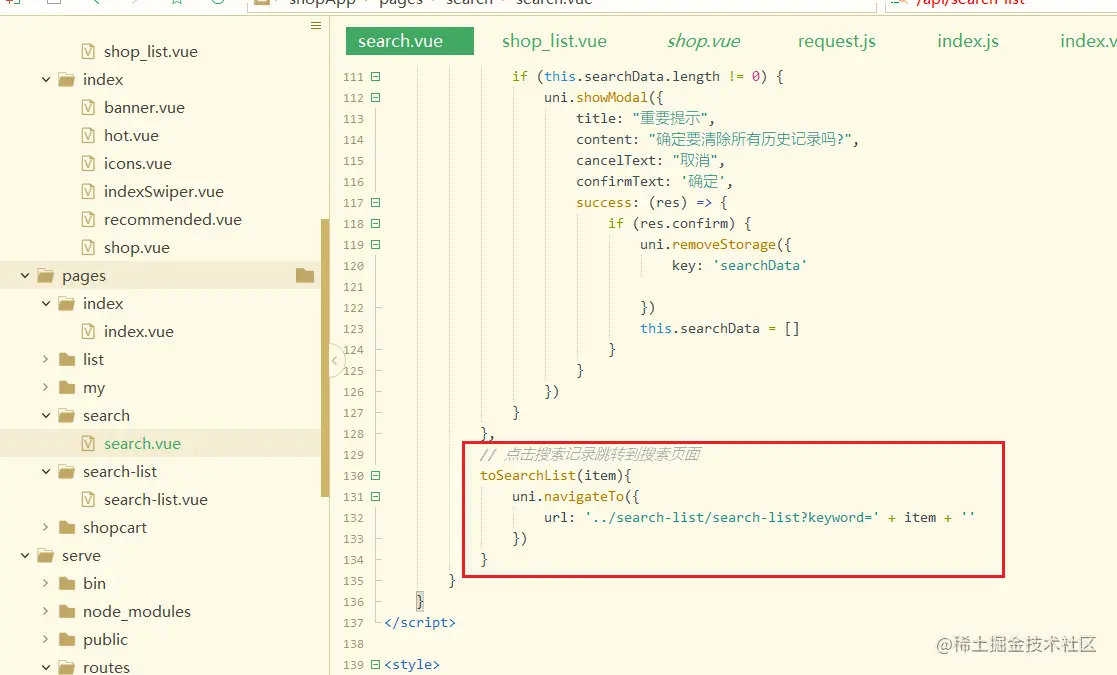
Task: Click the file icon beside banner.vue
Action: click(x=88, y=108)
